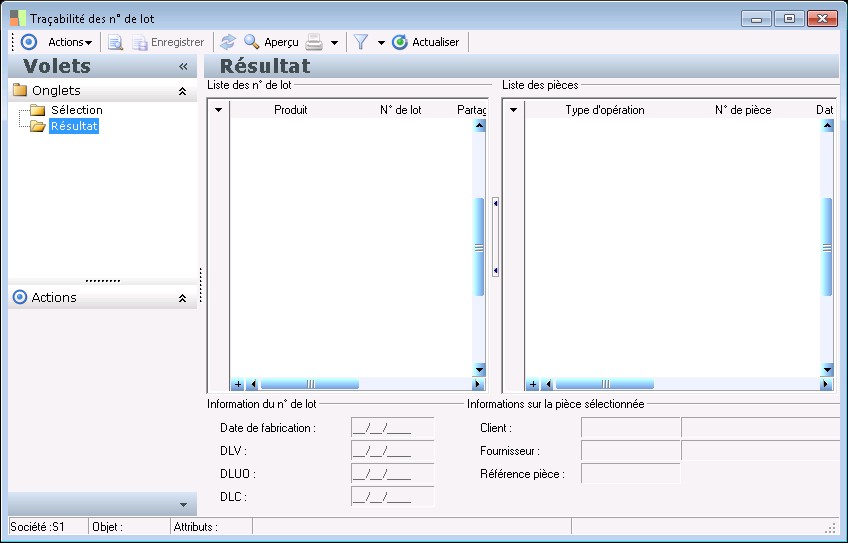Click pieces list vertical scrollbar thumb

826,247
